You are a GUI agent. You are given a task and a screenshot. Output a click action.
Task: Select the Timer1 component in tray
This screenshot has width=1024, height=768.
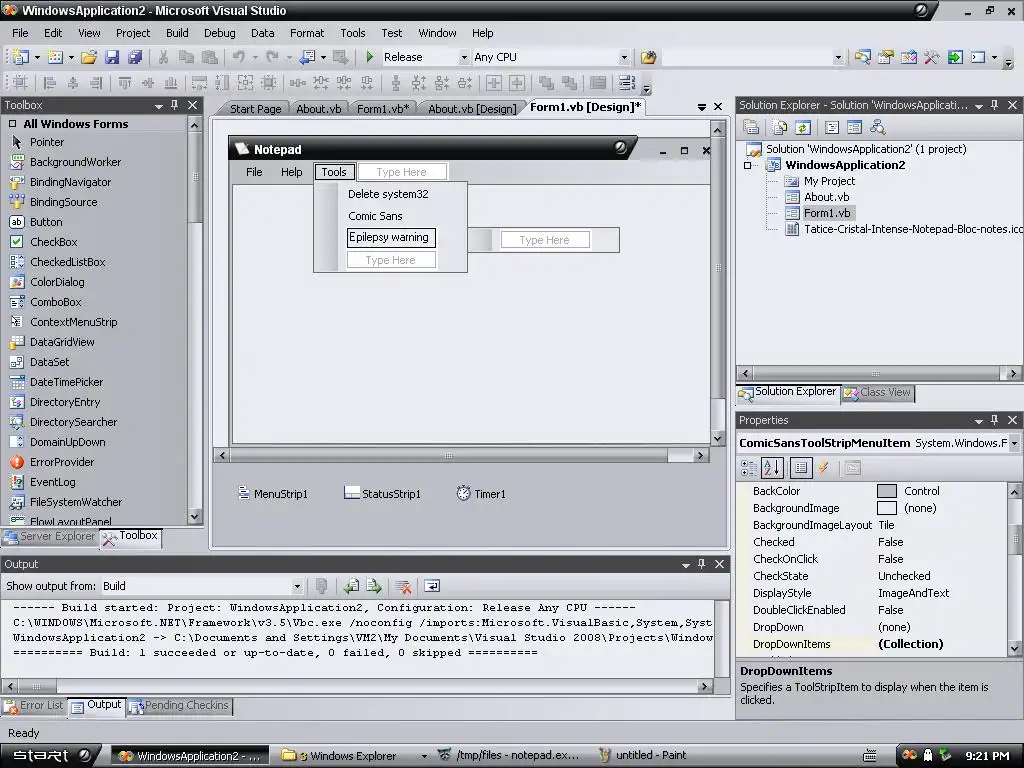click(x=481, y=494)
